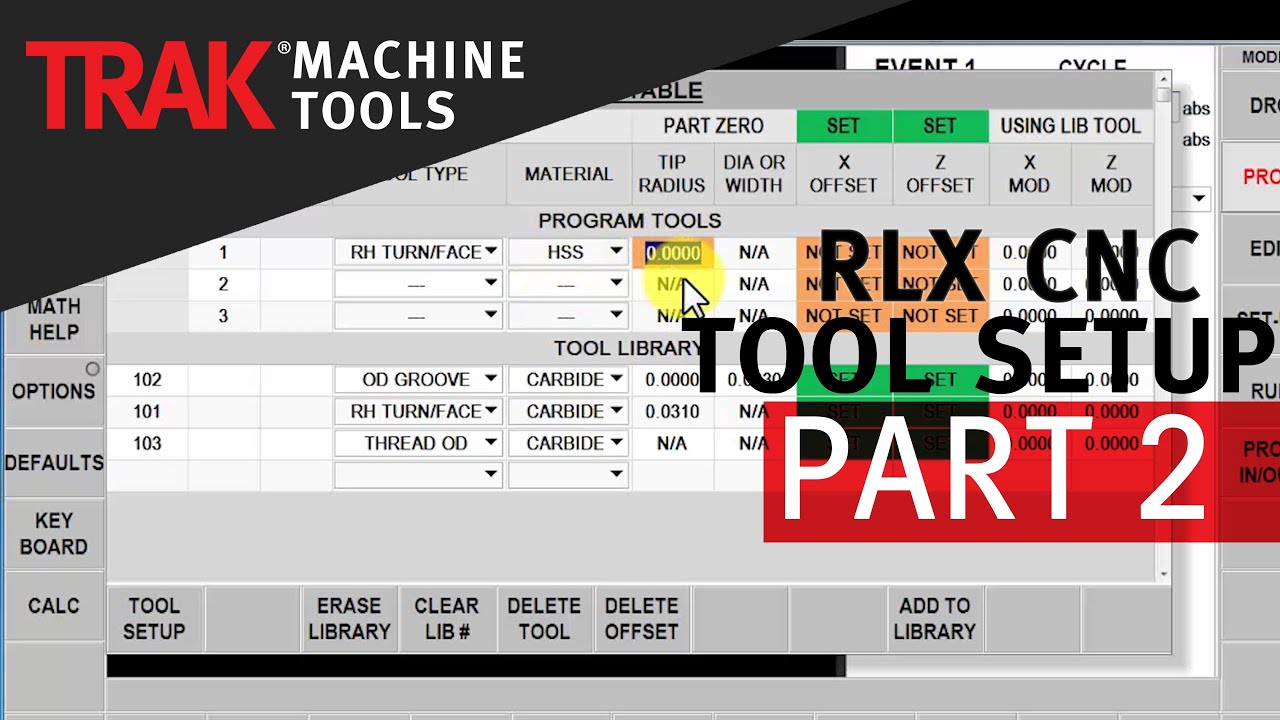Click library 102 tip radius 0.0000 cell
This screenshot has width=1280, height=720.
tap(673, 380)
